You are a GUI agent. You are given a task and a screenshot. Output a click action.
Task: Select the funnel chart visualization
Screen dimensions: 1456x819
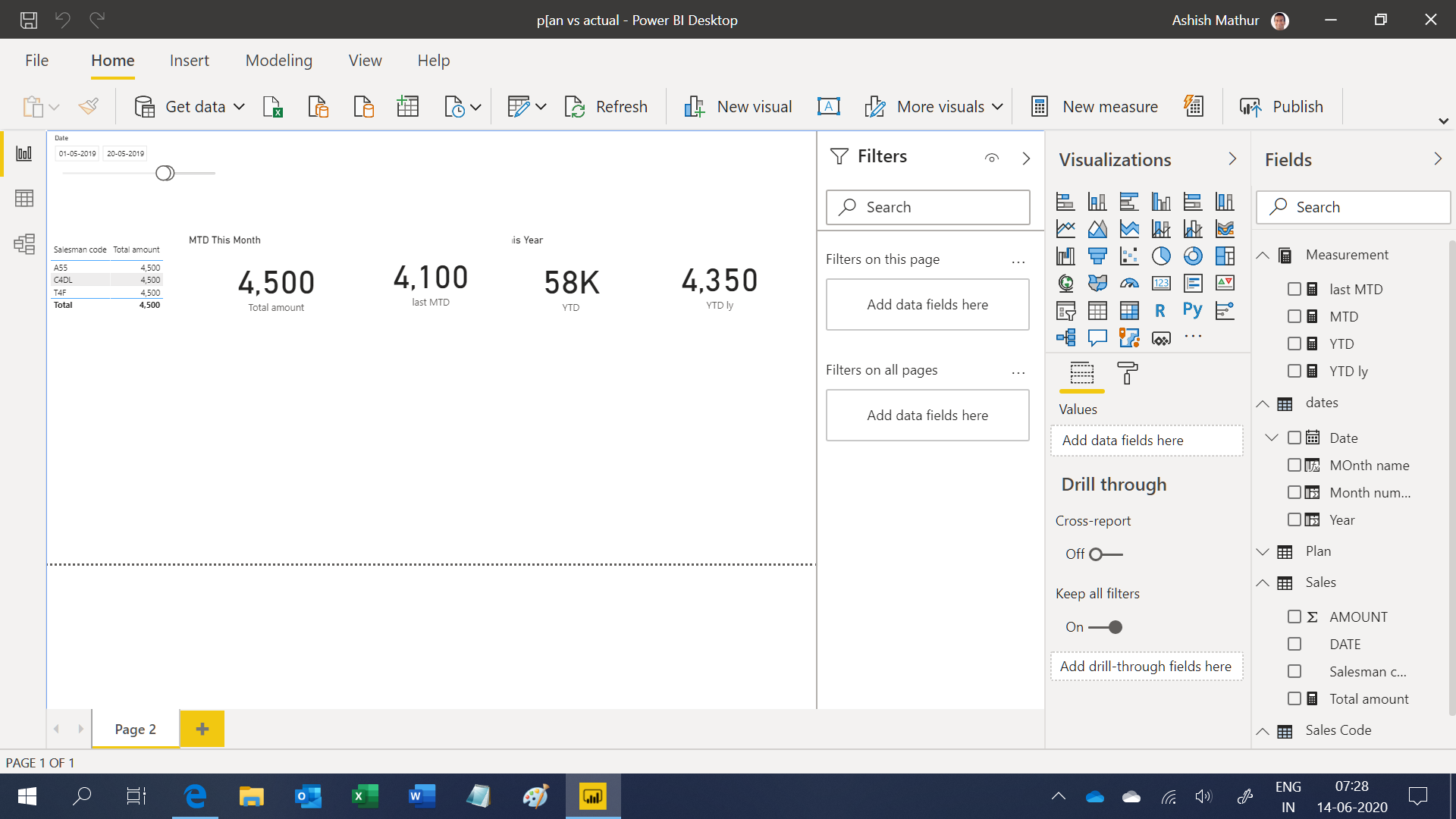(x=1097, y=256)
